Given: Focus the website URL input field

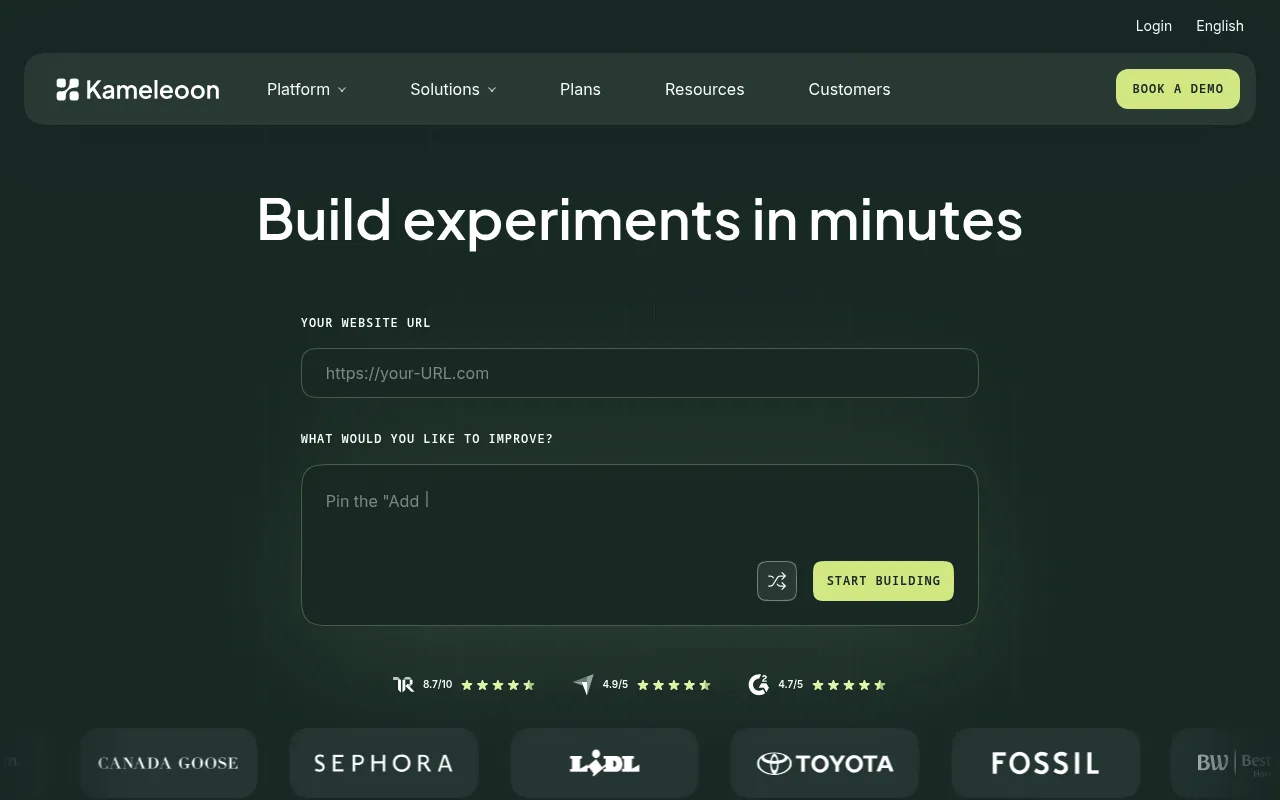Looking at the screenshot, I should click(x=640, y=373).
